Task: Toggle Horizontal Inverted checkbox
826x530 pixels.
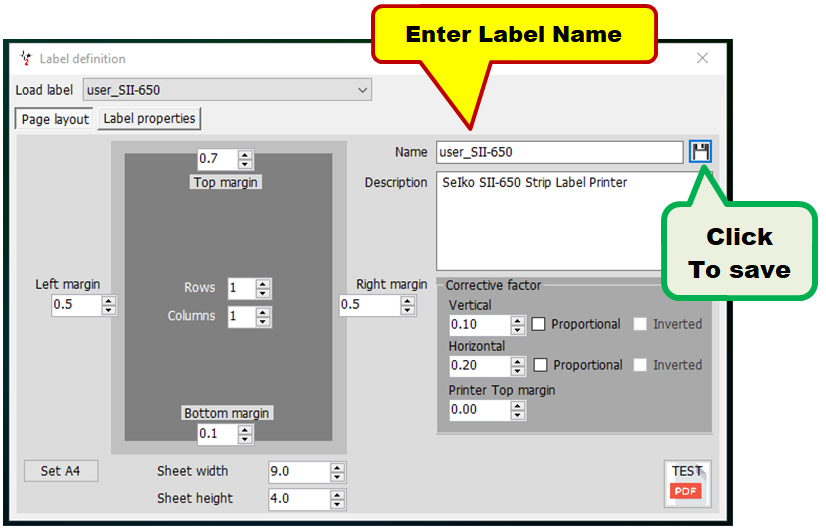Action: [640, 365]
